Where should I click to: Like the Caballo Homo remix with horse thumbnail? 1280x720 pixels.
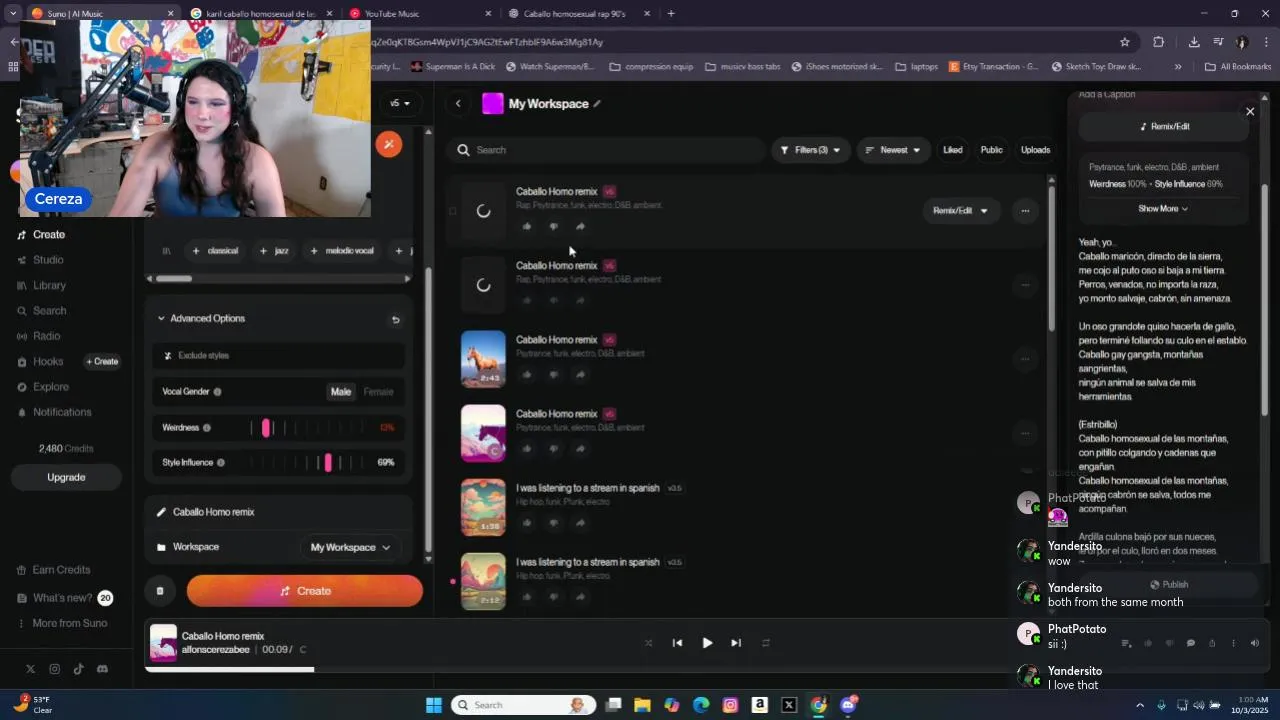[x=527, y=375]
